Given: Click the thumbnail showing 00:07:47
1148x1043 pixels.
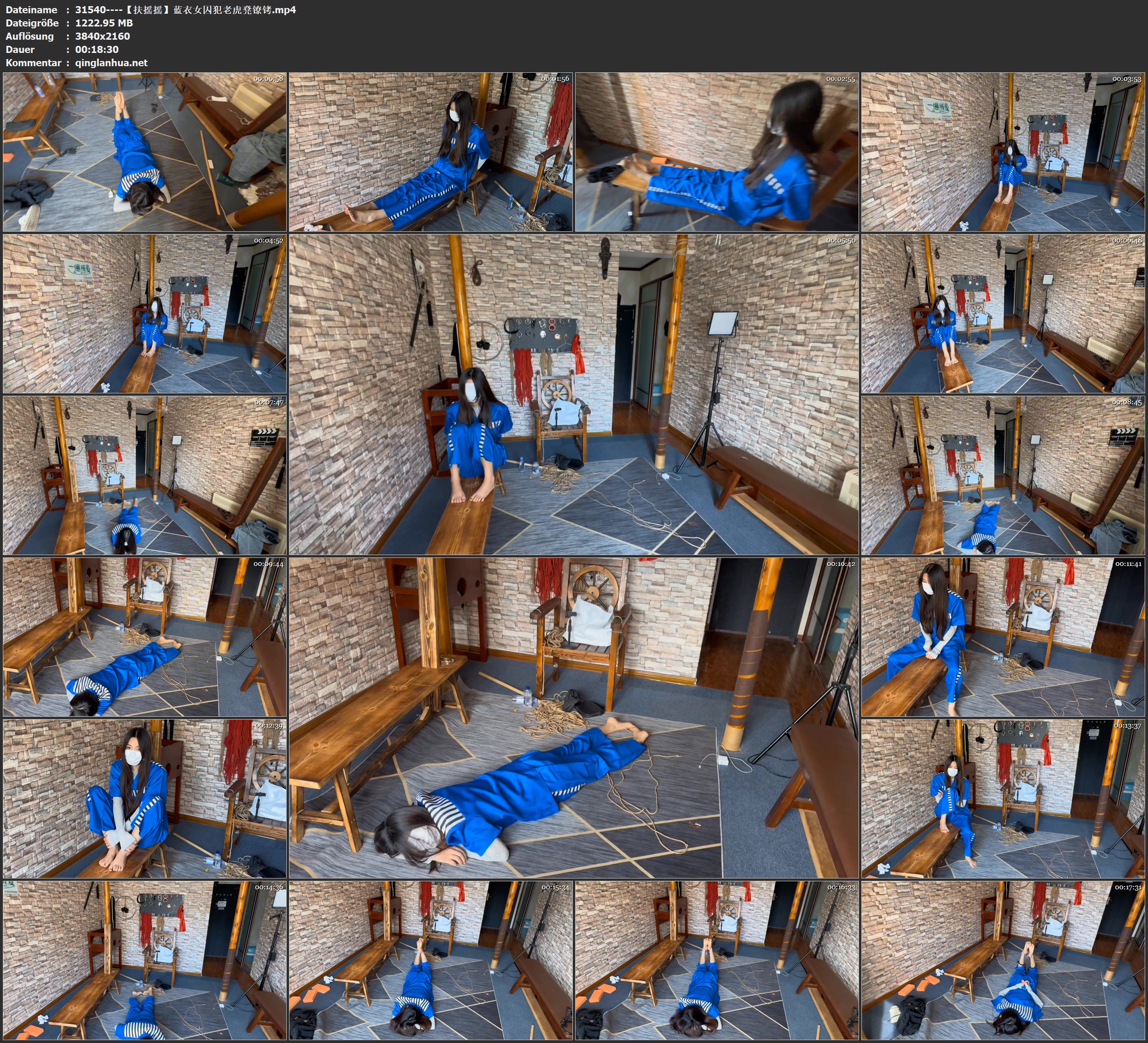Looking at the screenshot, I should 145,475.
